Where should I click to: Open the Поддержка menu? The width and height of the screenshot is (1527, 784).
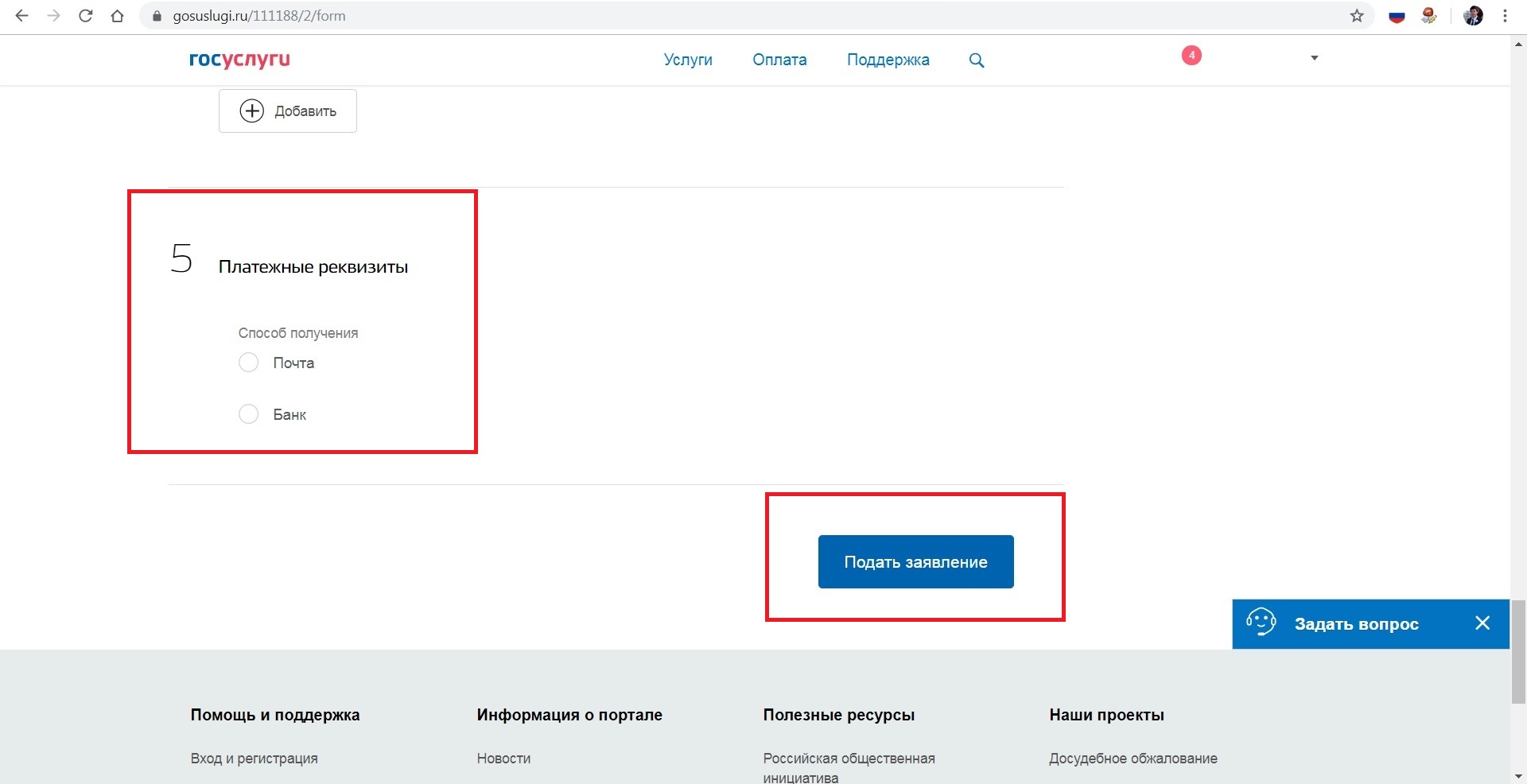coord(888,60)
